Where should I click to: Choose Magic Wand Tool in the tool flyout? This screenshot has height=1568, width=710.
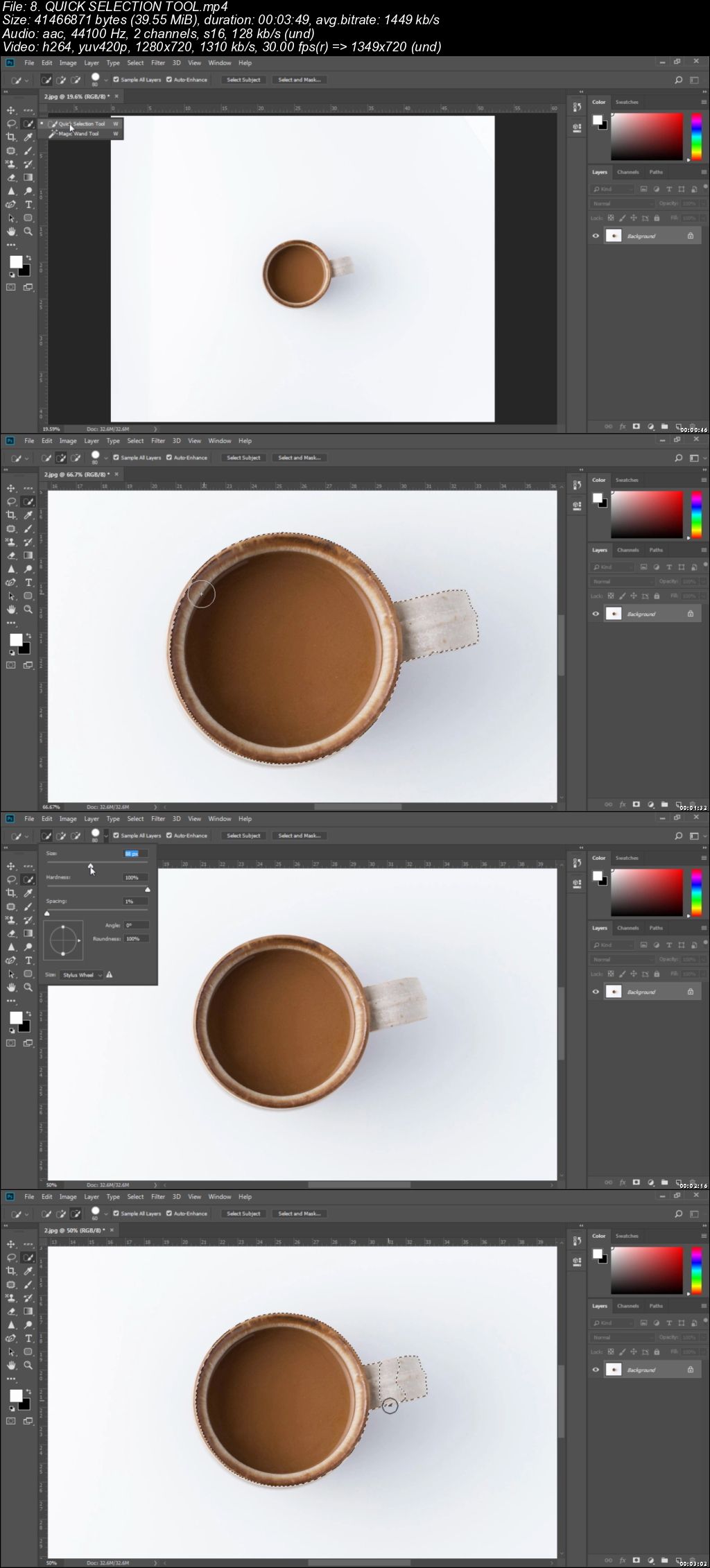point(80,134)
